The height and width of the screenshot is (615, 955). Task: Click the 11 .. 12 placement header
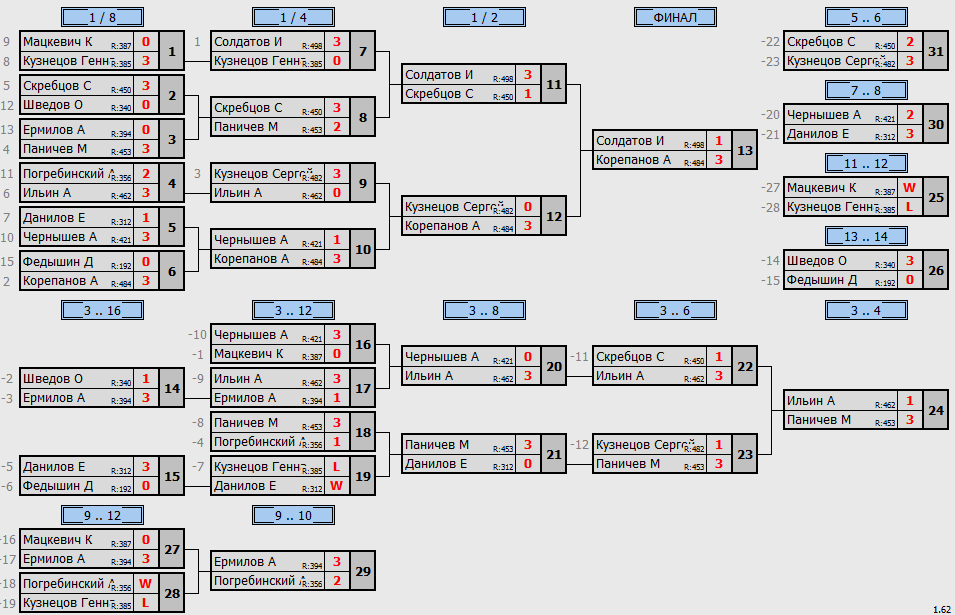866,163
